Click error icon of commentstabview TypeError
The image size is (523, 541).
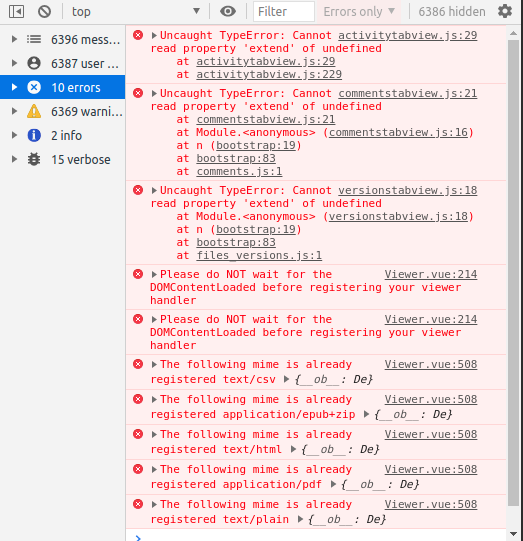click(138, 93)
